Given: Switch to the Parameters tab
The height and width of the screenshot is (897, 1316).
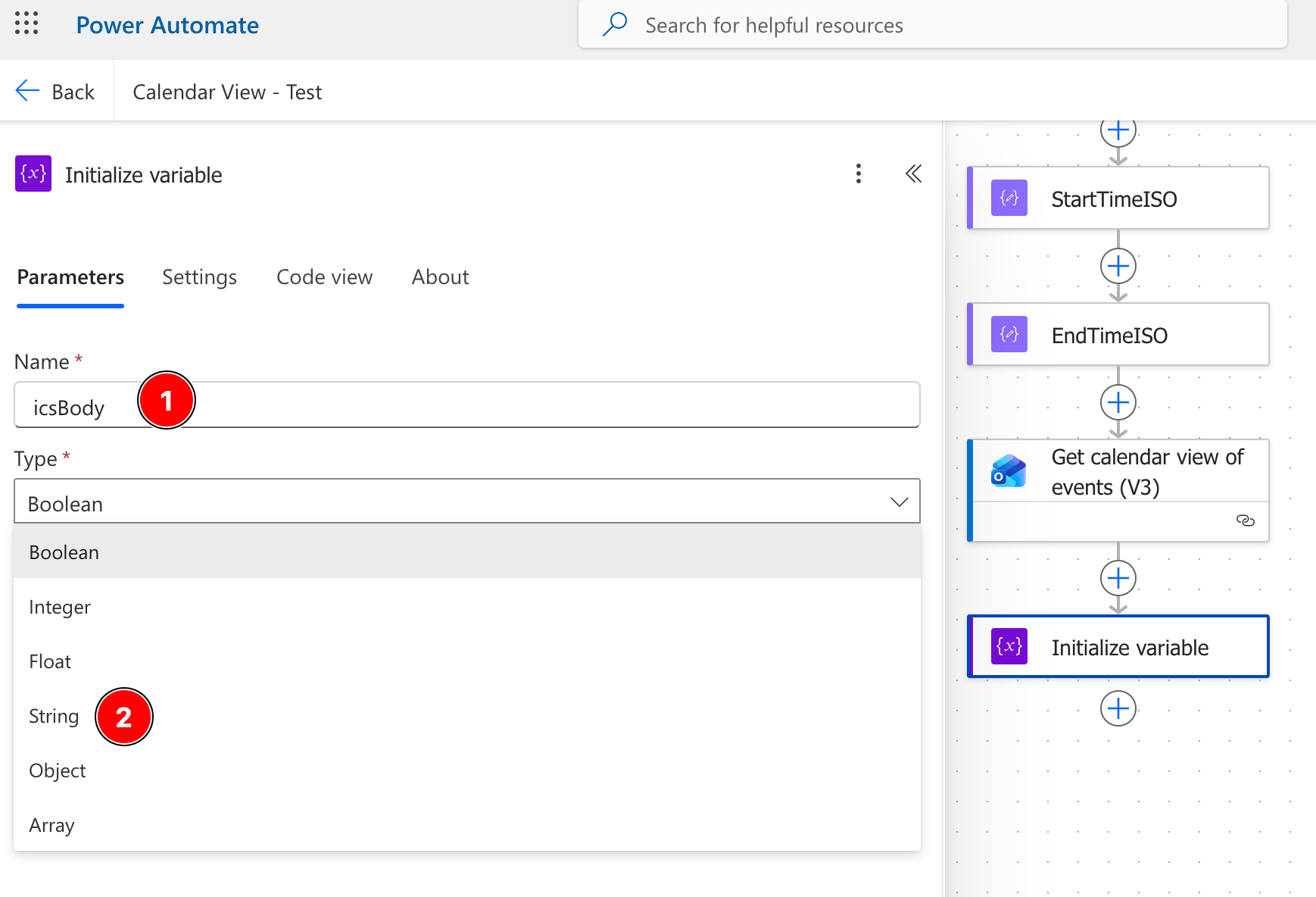Looking at the screenshot, I should [x=70, y=277].
